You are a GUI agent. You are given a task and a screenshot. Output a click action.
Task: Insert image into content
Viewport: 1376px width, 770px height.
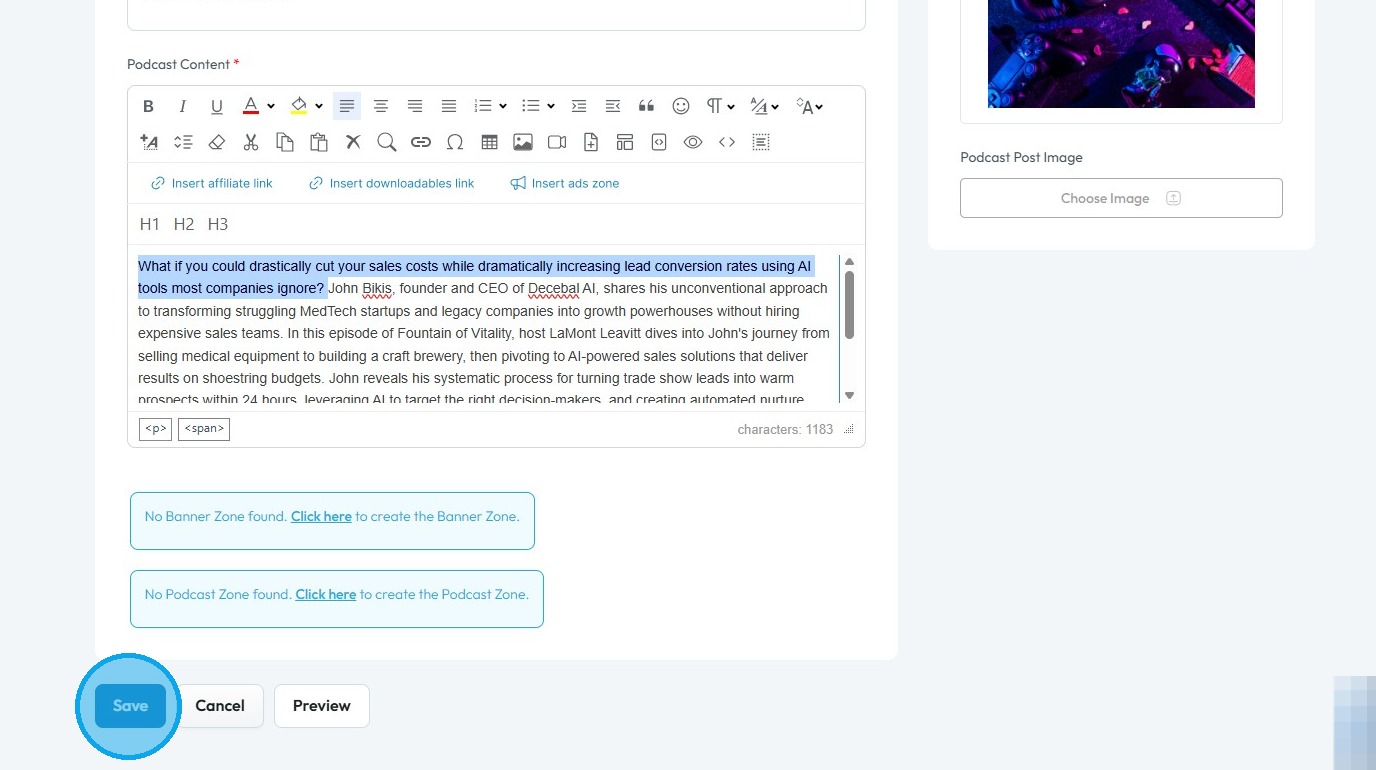pyautogui.click(x=523, y=142)
